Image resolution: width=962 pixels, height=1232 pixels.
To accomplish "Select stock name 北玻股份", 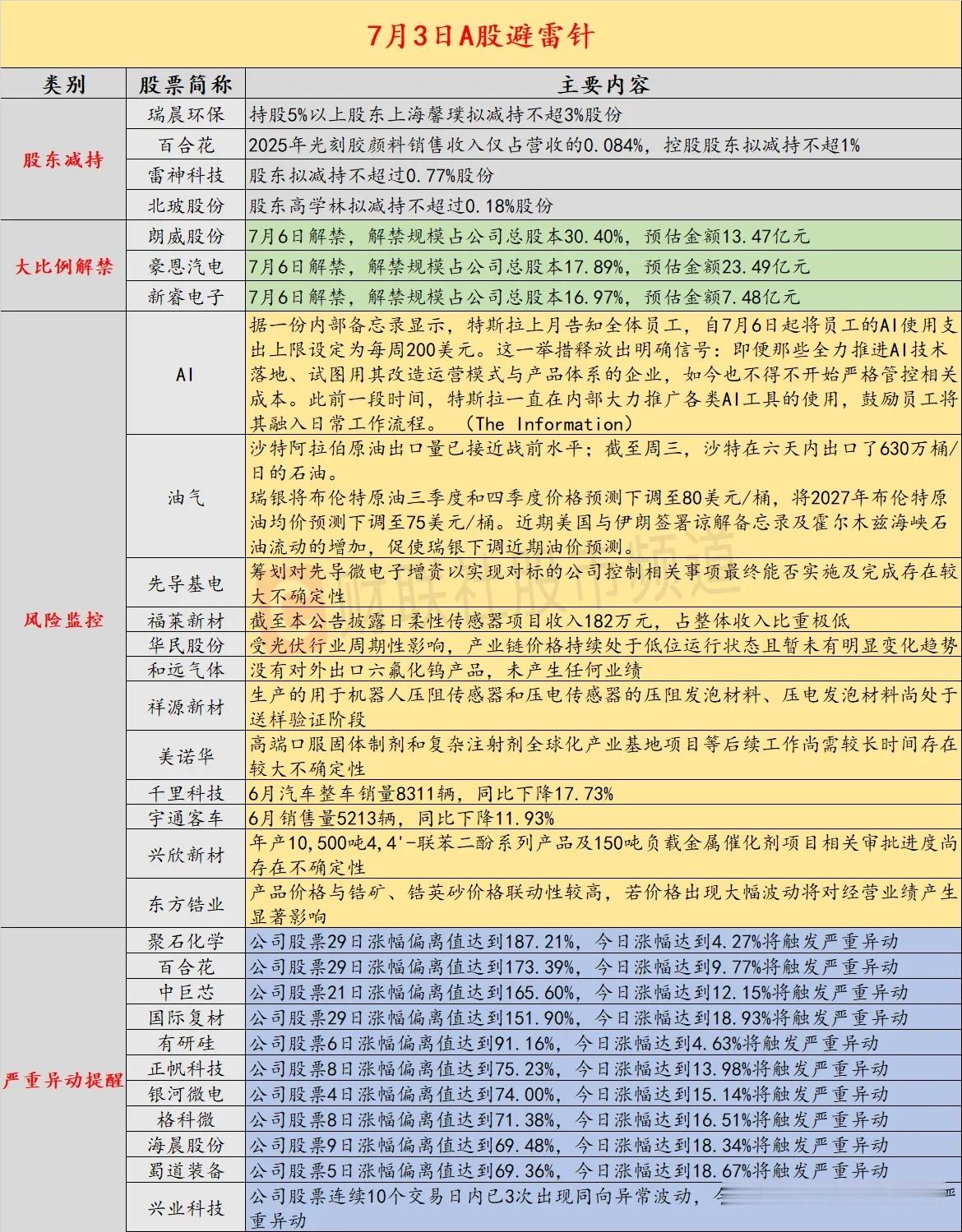I will [186, 205].
